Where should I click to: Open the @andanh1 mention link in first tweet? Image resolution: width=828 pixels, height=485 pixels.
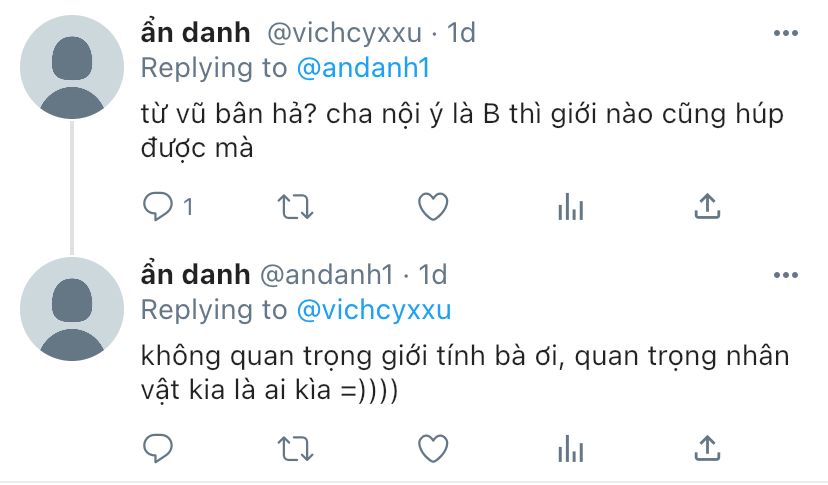point(363,69)
